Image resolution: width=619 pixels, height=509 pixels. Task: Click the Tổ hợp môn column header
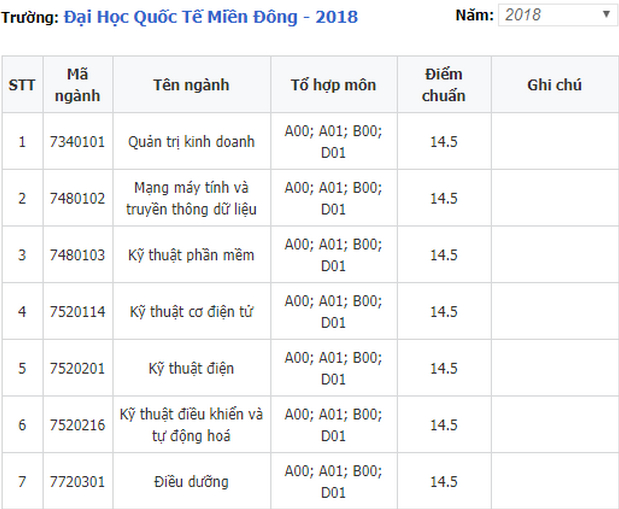pyautogui.click(x=334, y=85)
